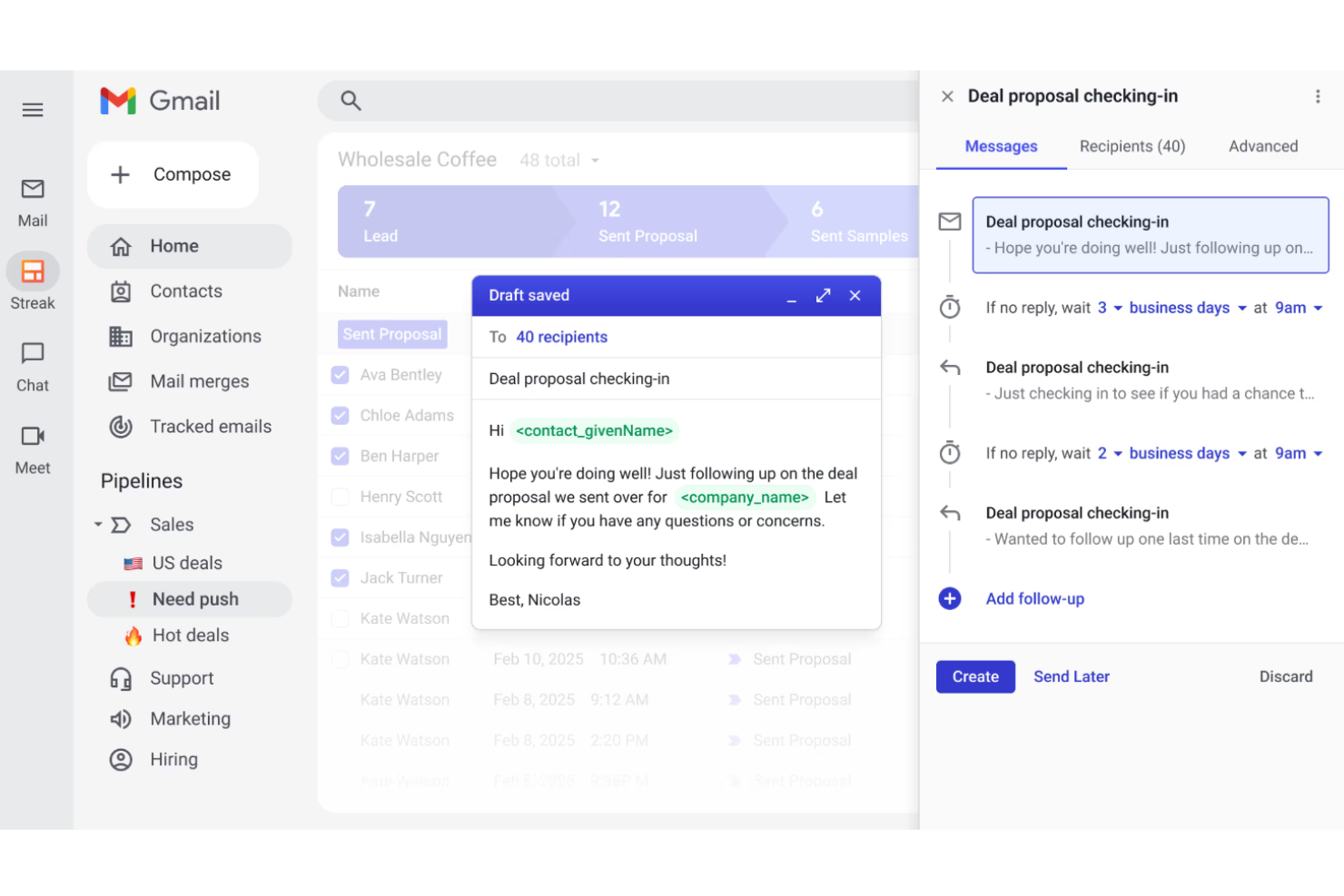The image size is (1344, 896).
Task: Click the contact_givenName merge tag
Action: click(x=594, y=431)
